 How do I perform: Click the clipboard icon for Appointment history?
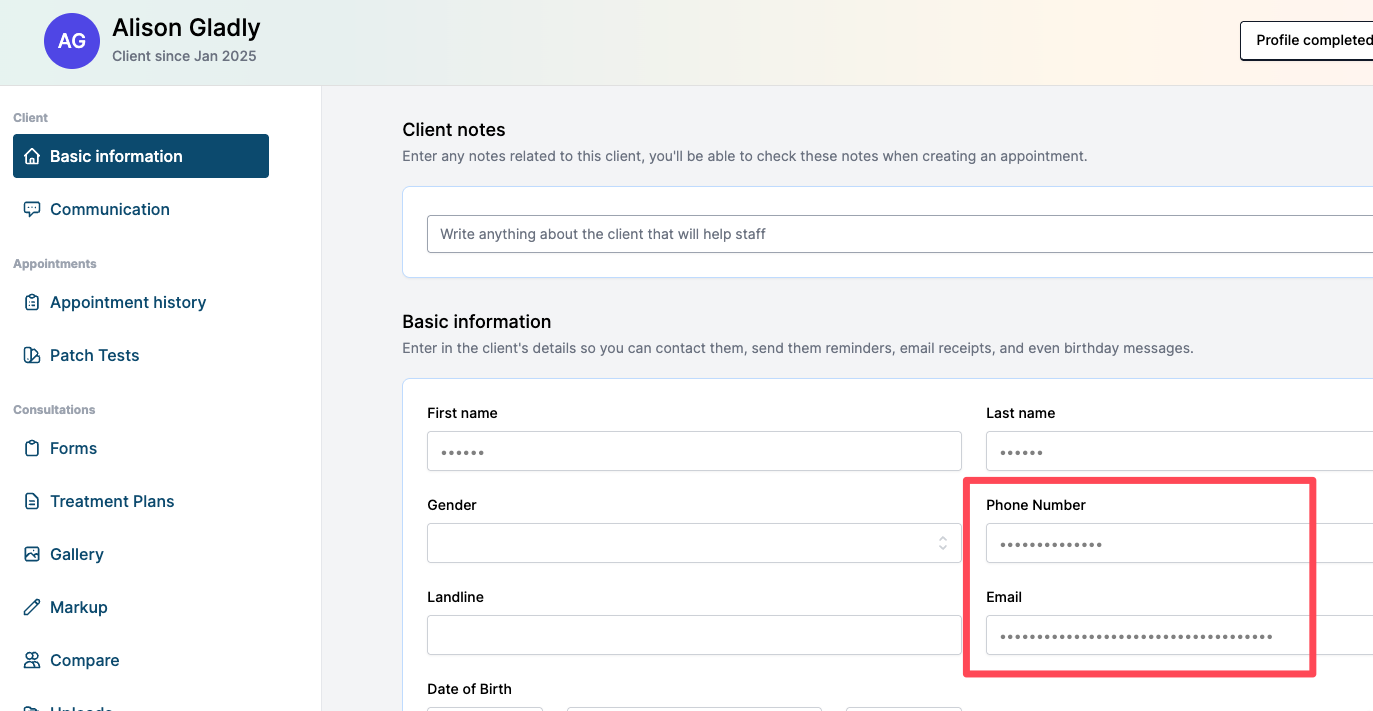click(32, 302)
